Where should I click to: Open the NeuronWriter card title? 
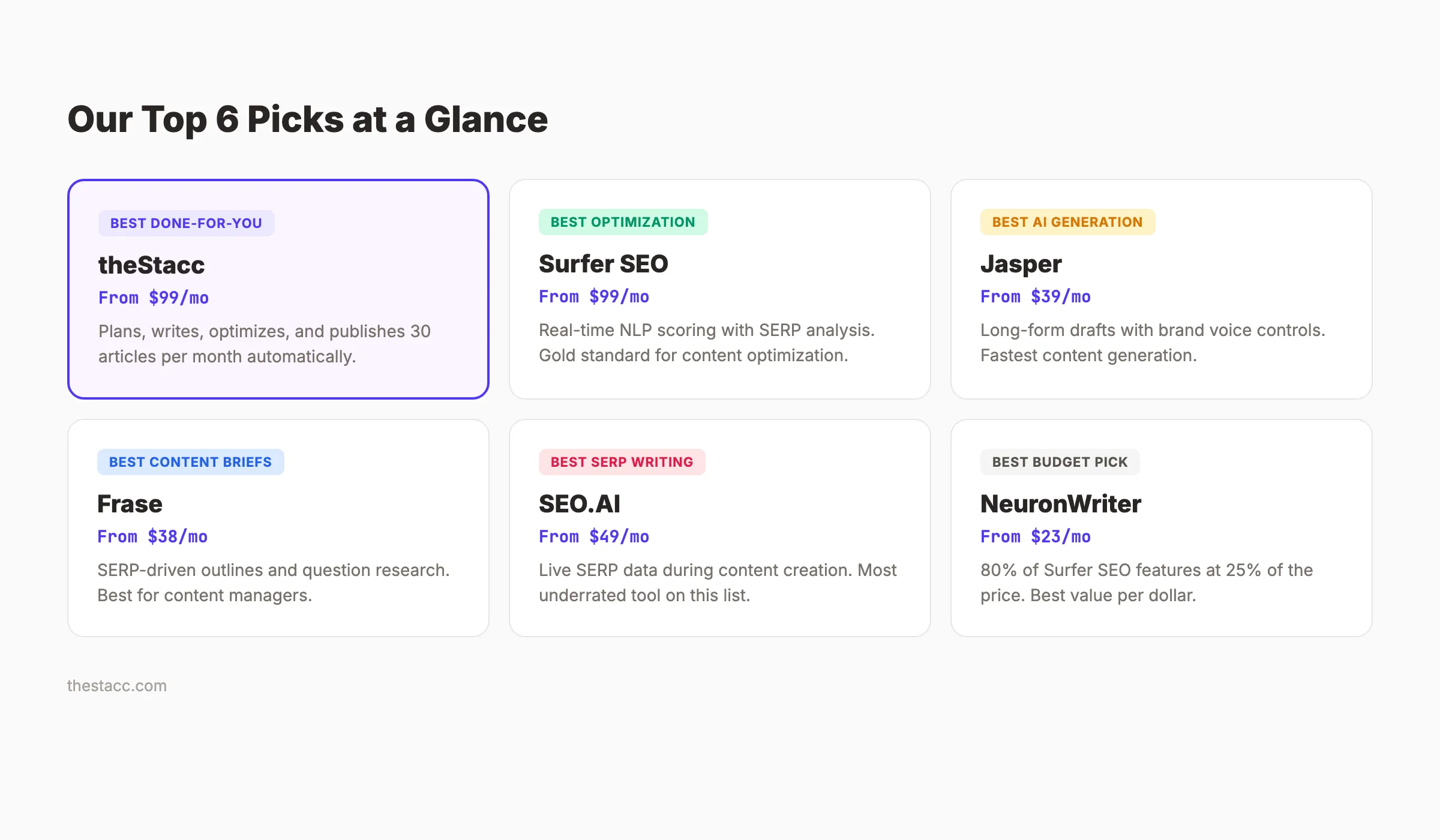click(1060, 504)
